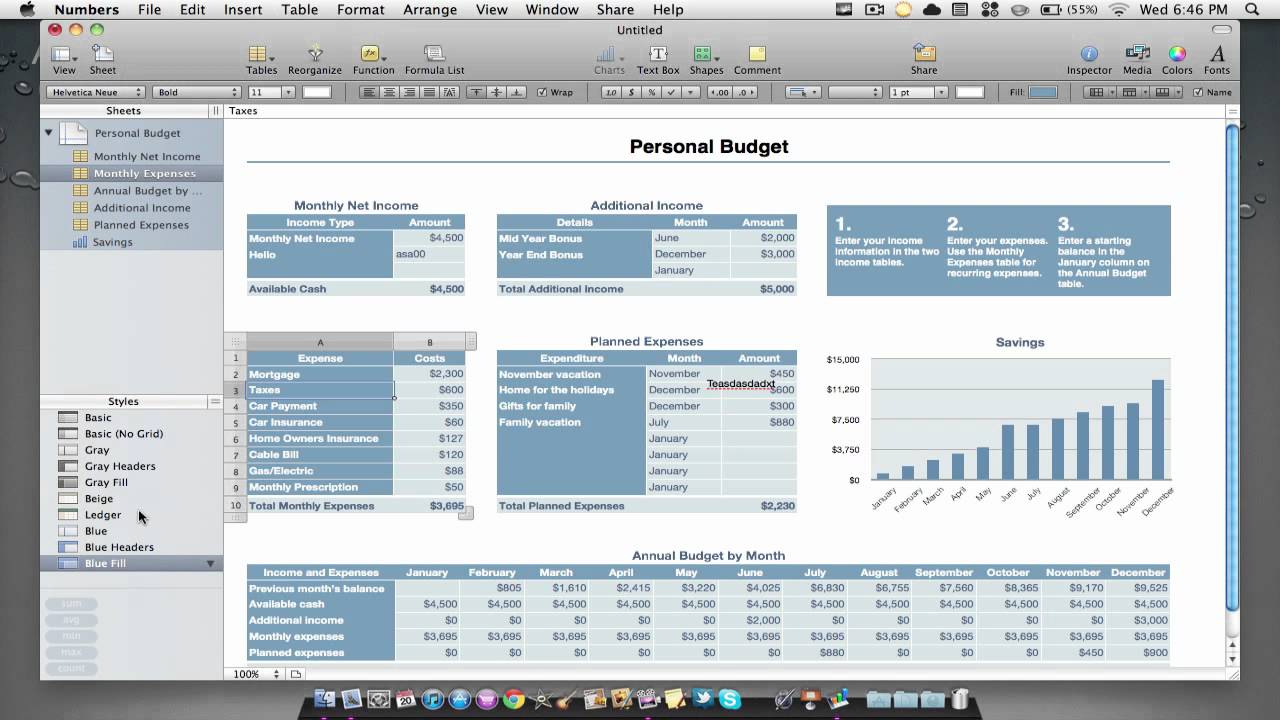1280x720 pixels.
Task: Open the Insert menu
Action: (x=243, y=9)
